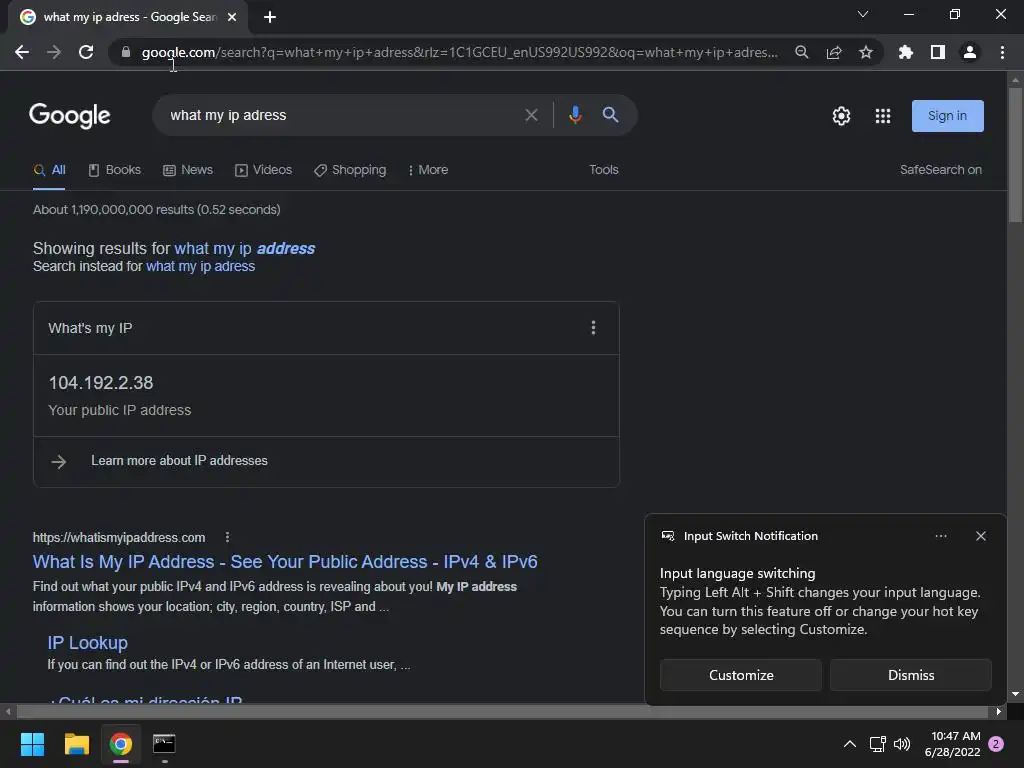Click the Google logo
Screen dimensions: 1024x768
(x=70, y=116)
